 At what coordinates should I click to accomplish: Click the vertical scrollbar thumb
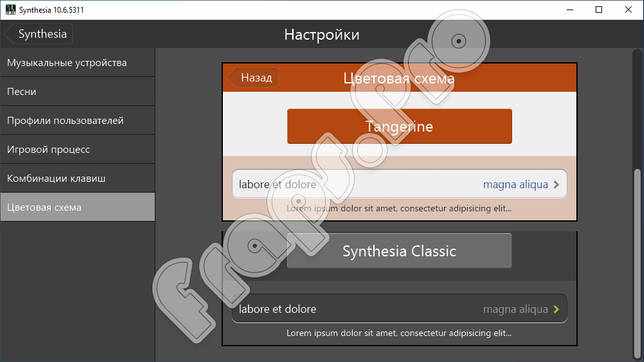(637, 263)
